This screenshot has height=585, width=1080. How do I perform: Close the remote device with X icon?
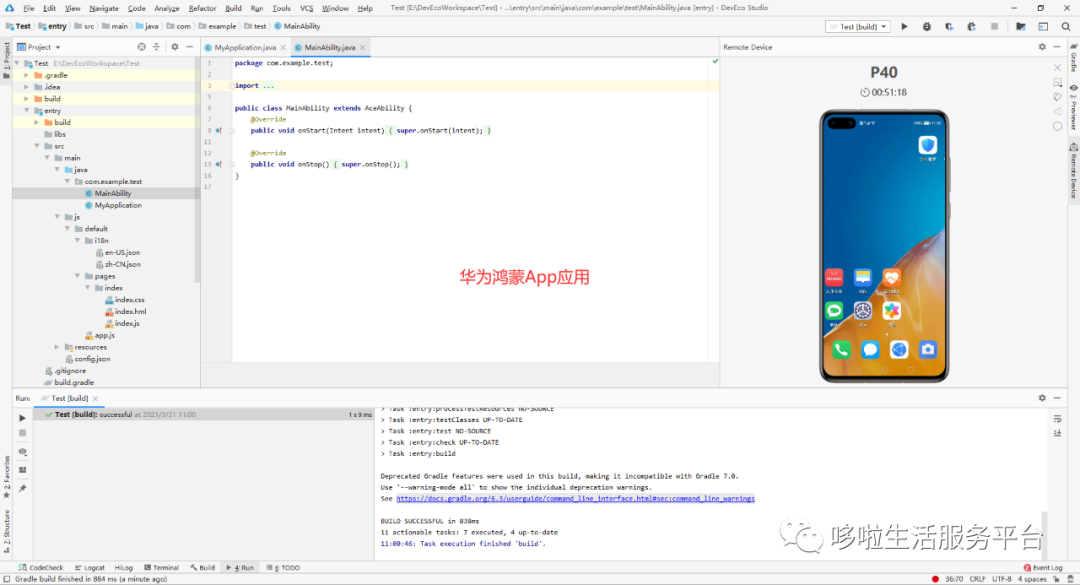tap(1057, 68)
